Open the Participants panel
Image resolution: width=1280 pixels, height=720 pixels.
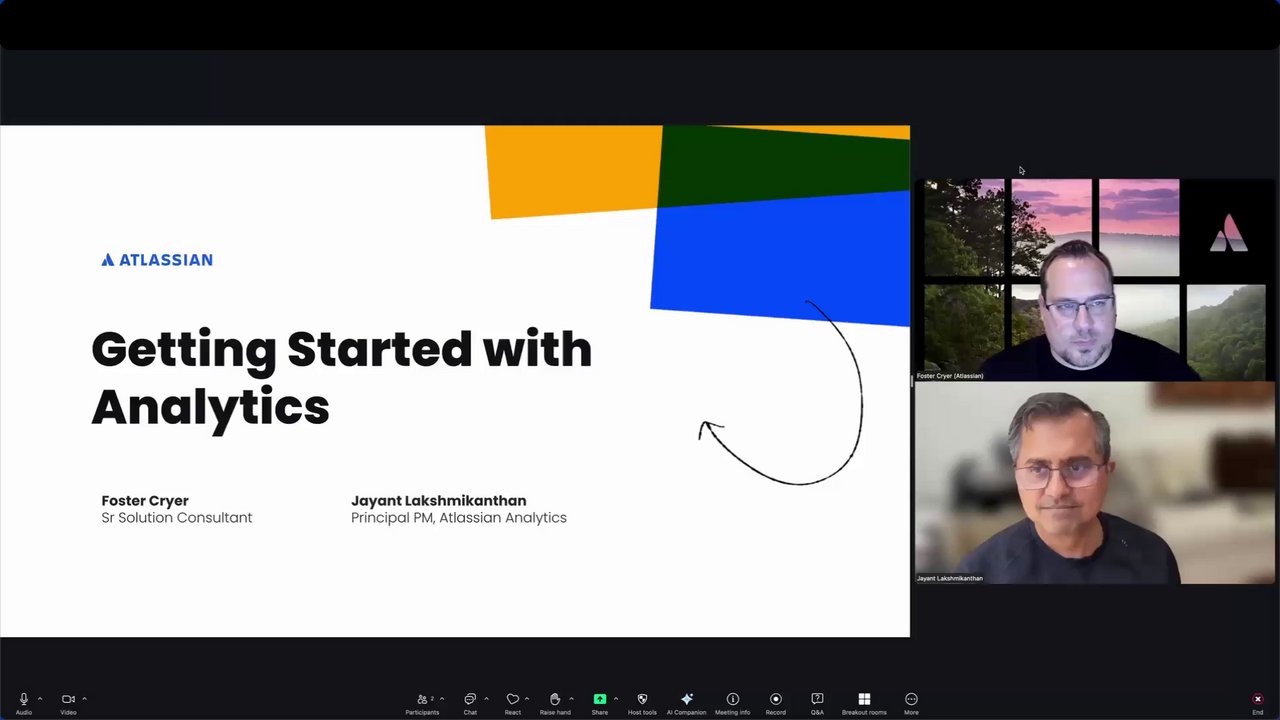(x=422, y=703)
